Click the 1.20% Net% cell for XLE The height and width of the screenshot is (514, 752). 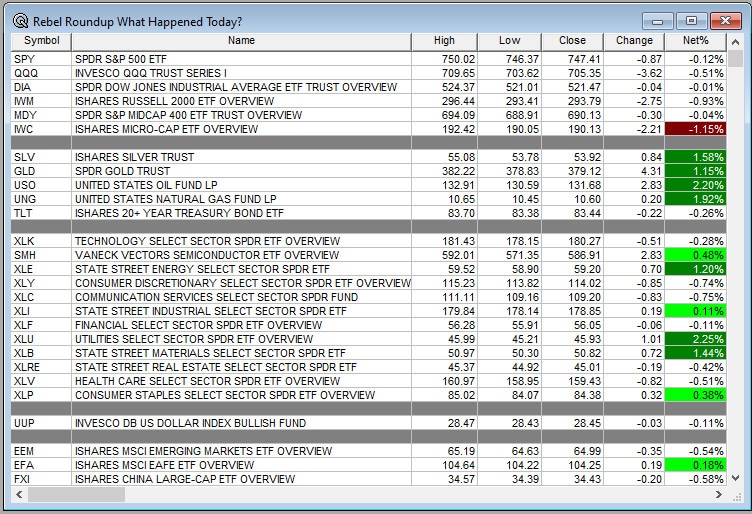pyautogui.click(x=695, y=269)
